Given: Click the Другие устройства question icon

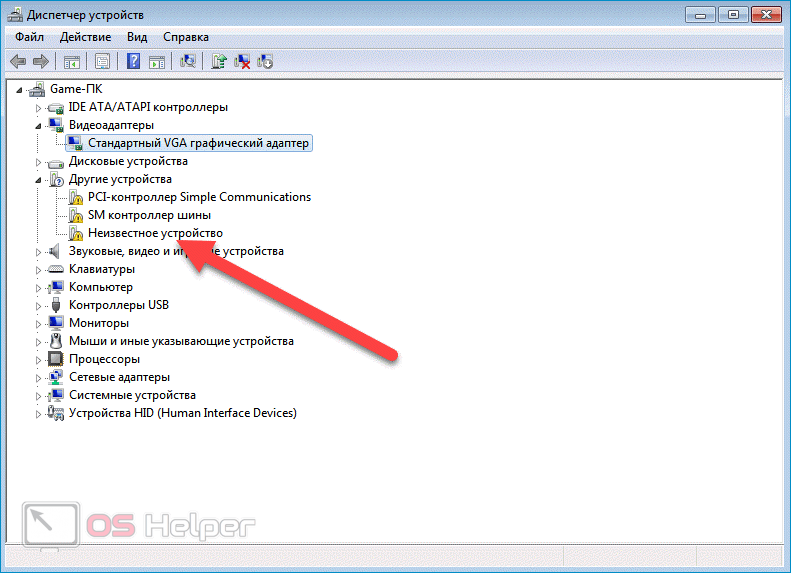Looking at the screenshot, I should (55, 179).
